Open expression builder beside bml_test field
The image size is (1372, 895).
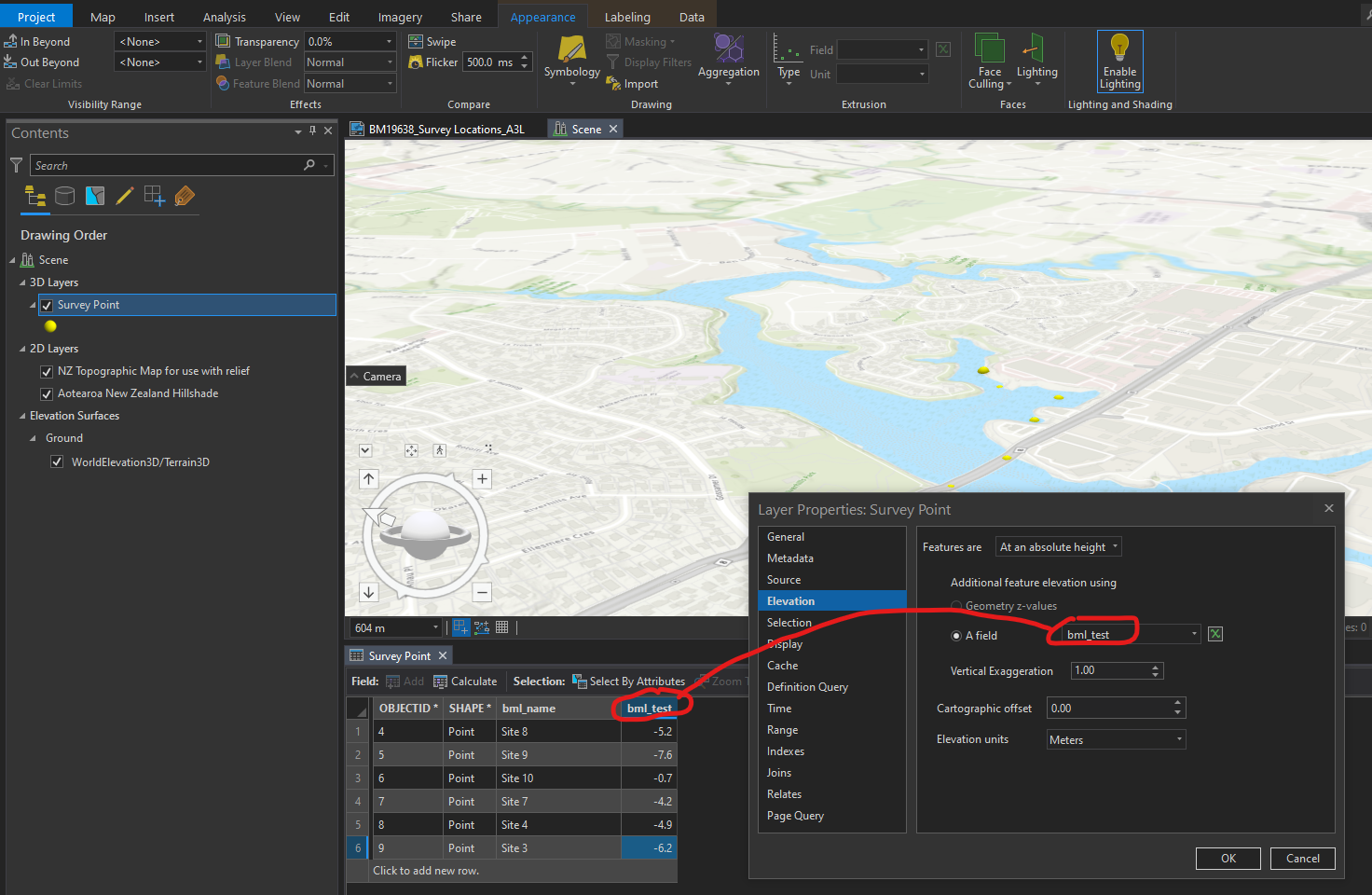click(x=1215, y=634)
